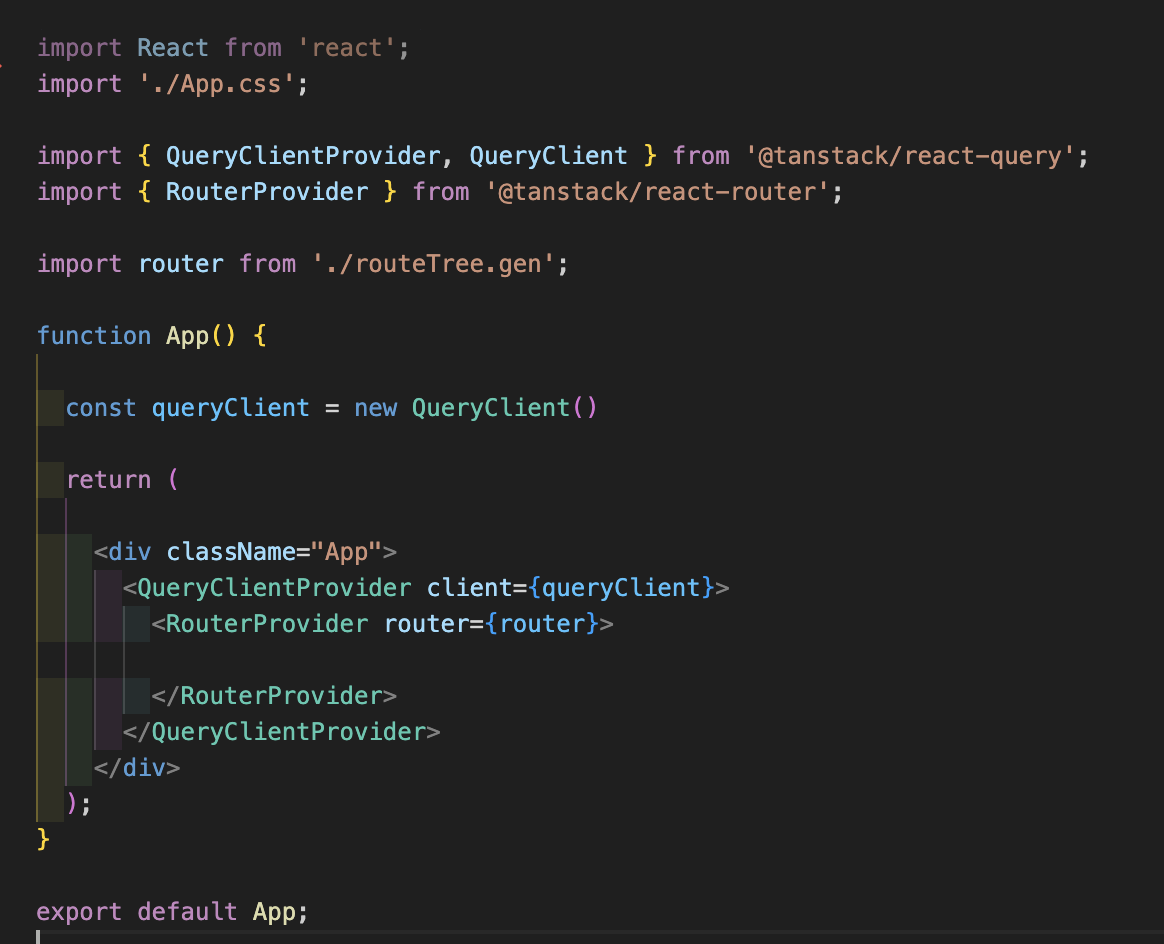Click the function keyword

pyautogui.click(x=94, y=336)
